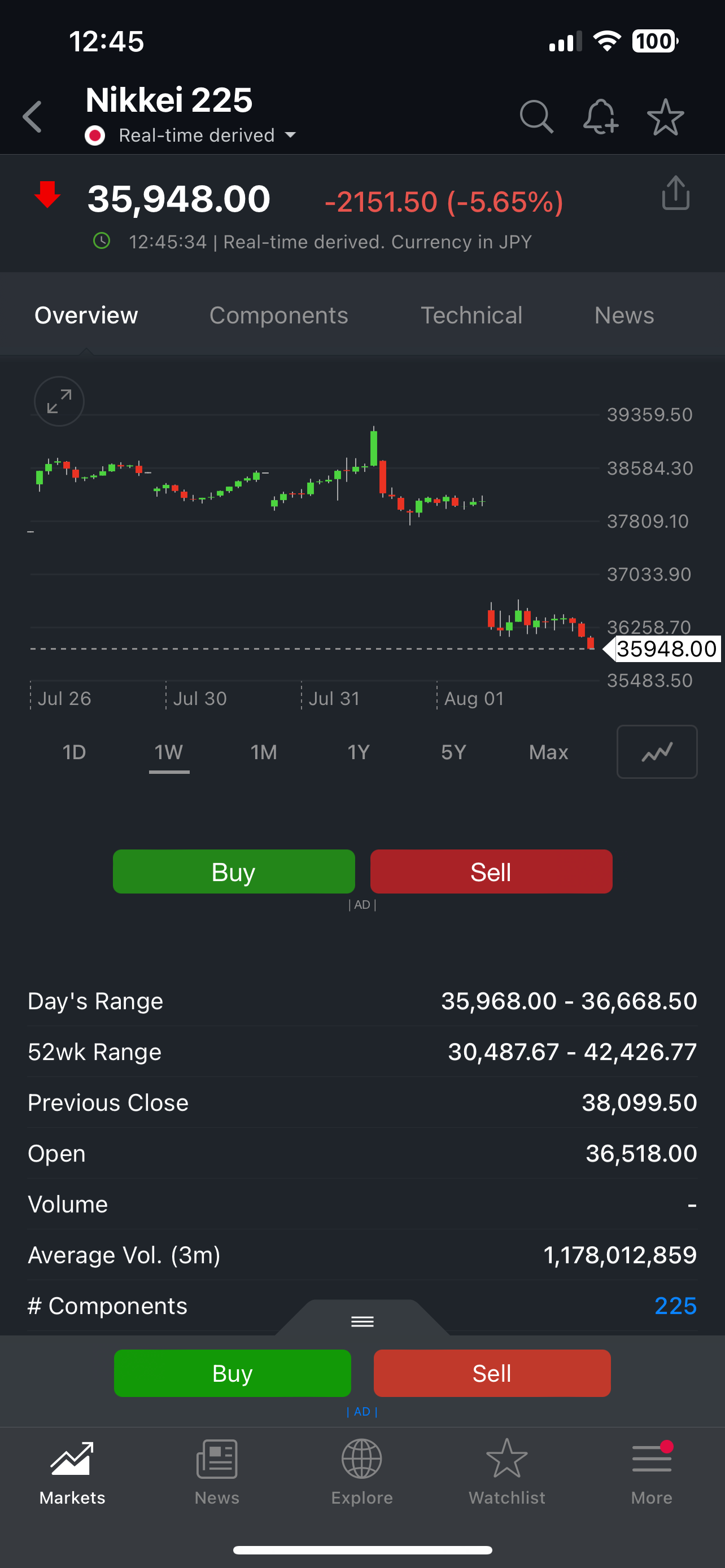The image size is (725, 1568).
Task: Tap Previous Close value 38,099.50
Action: coord(639,1102)
